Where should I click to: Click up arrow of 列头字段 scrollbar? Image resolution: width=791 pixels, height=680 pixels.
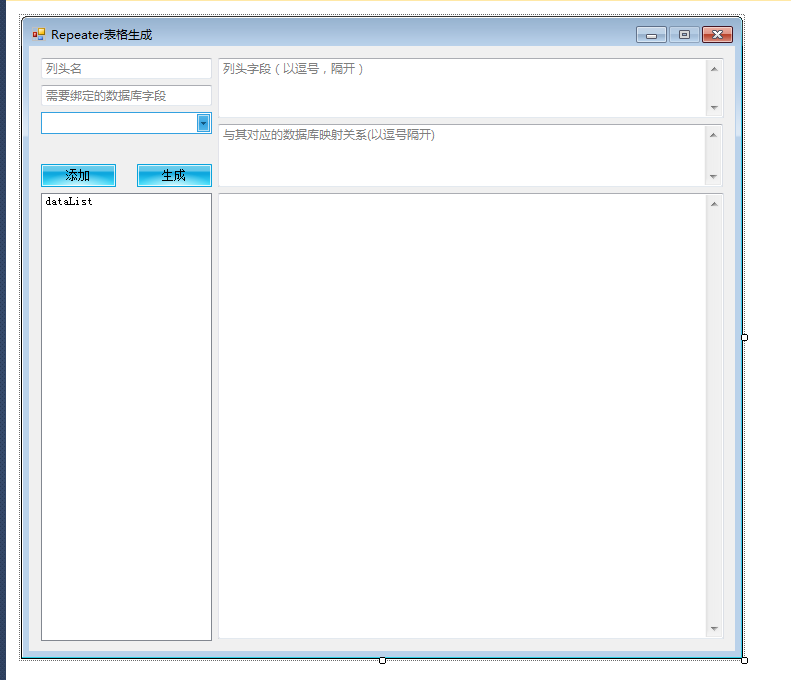pyautogui.click(x=714, y=69)
